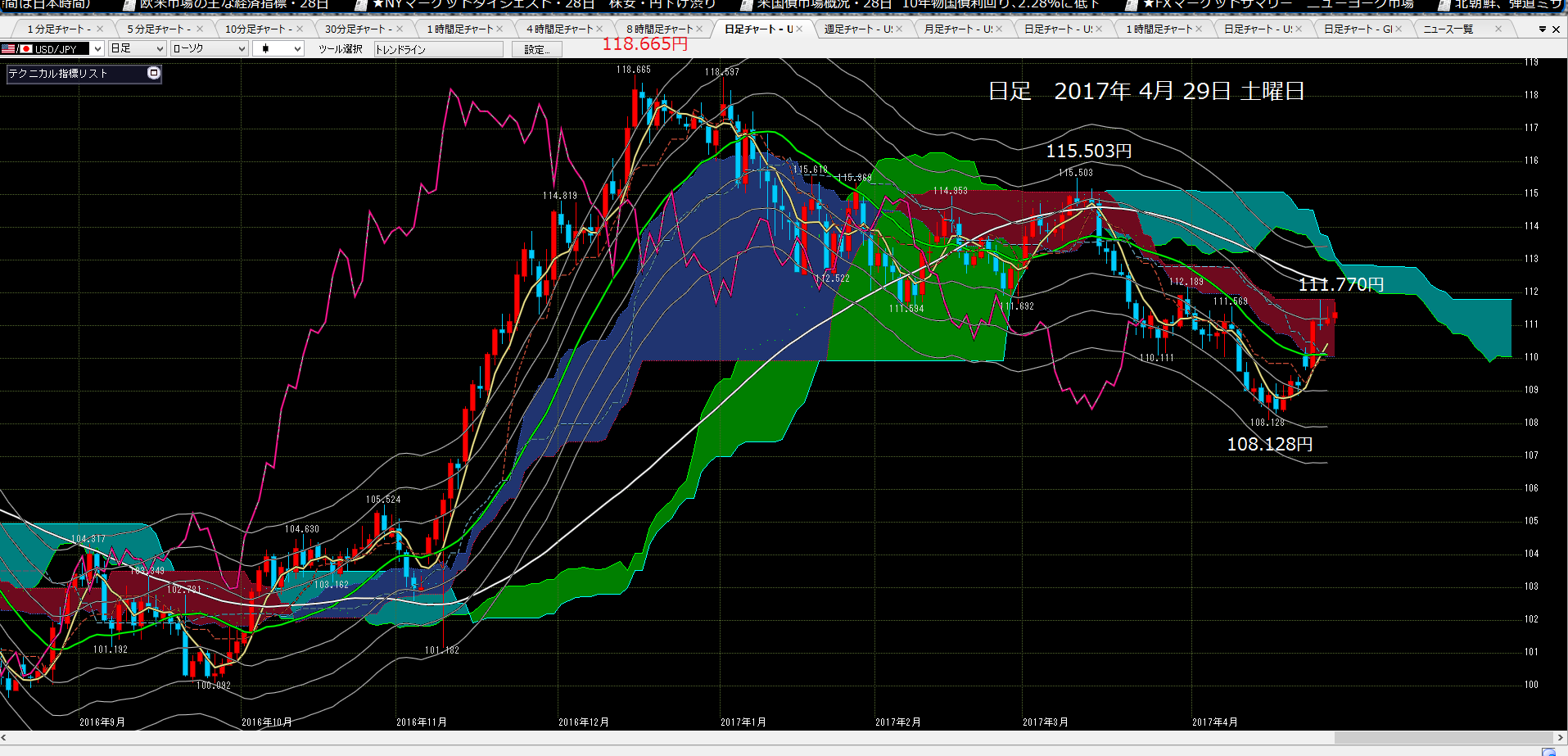The height and width of the screenshot is (756, 1568).
Task: Switch to the 8時間足チャート tab
Action: tap(660, 29)
